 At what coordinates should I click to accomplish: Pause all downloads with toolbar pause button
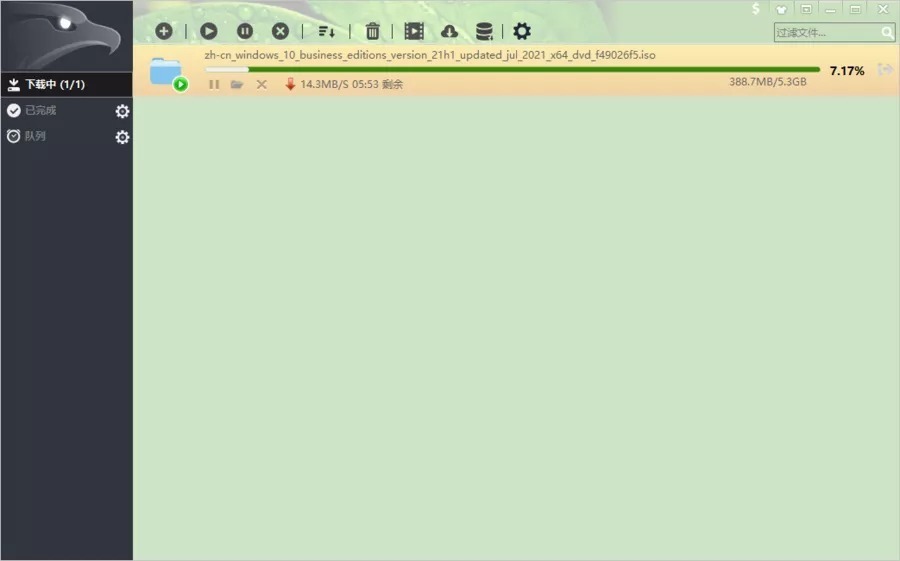tap(245, 31)
